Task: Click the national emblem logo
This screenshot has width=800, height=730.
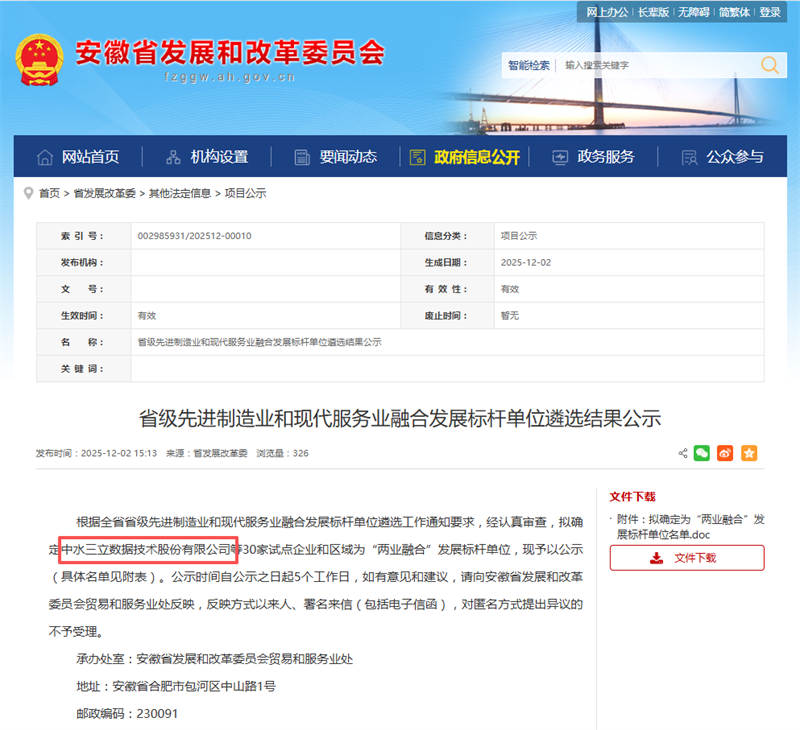Action: pos(38,59)
